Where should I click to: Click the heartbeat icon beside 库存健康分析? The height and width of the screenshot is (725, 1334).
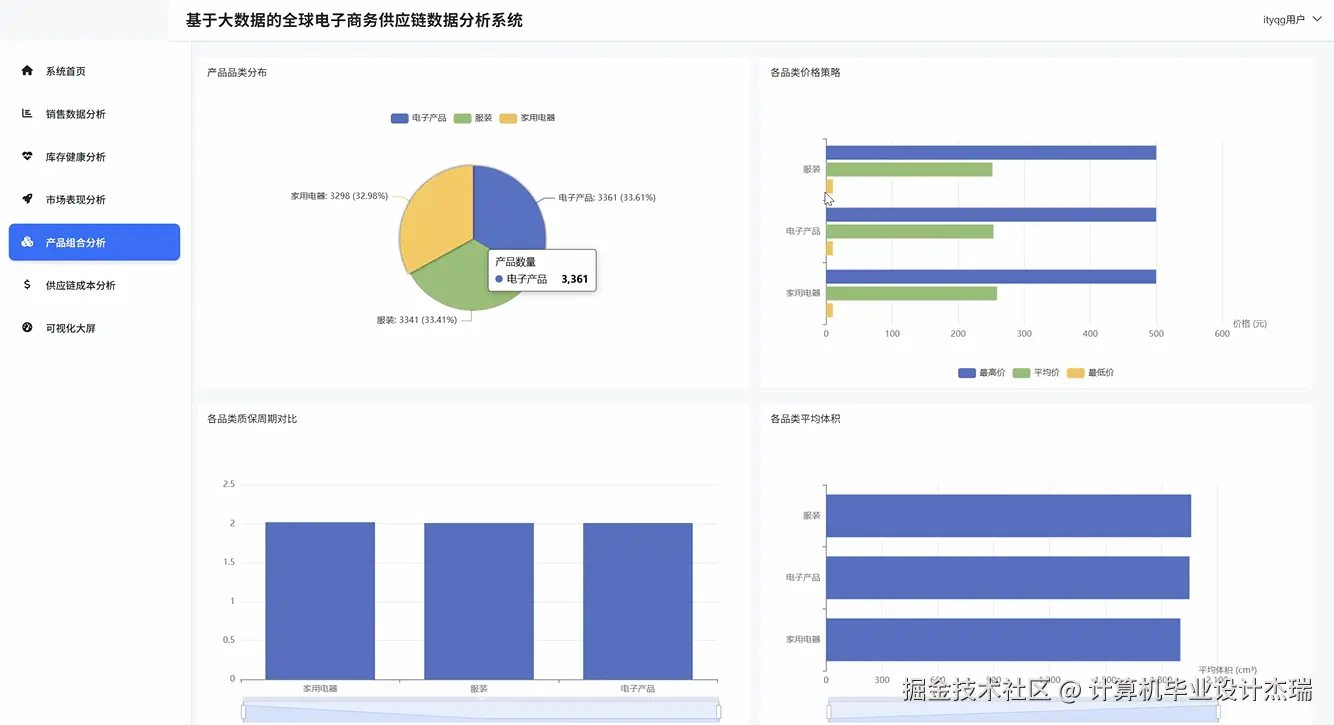[x=27, y=157]
